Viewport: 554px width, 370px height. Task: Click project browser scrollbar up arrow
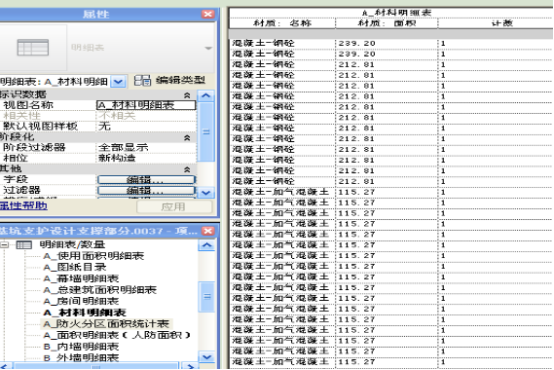(207, 245)
